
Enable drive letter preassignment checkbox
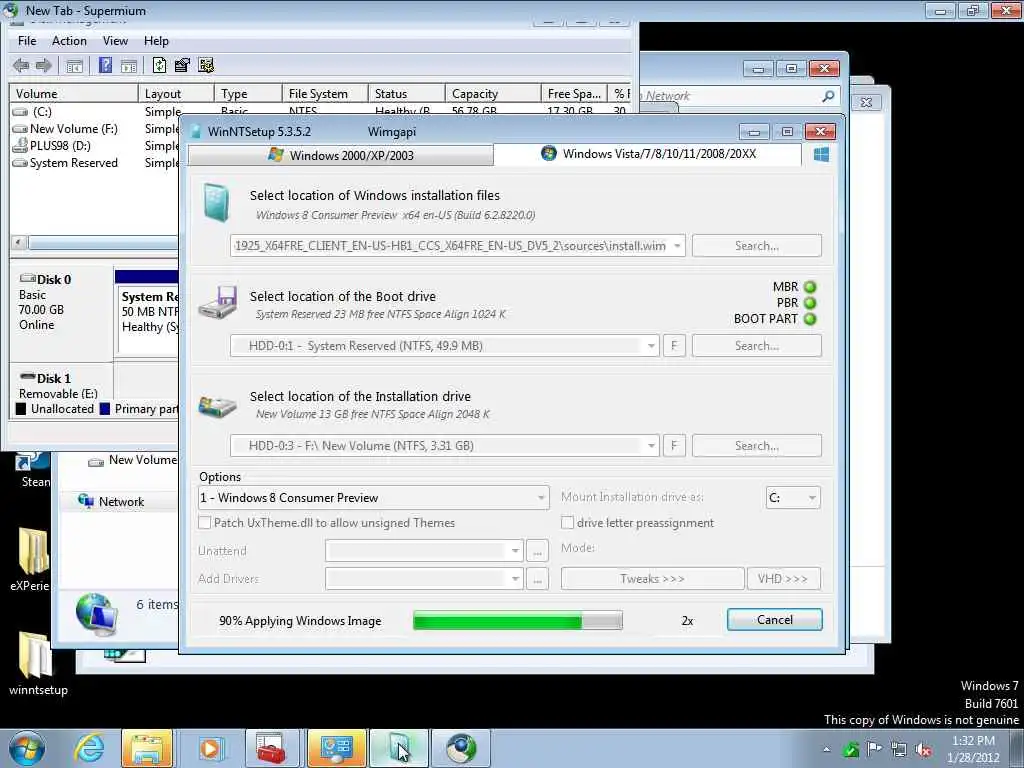pyautogui.click(x=568, y=523)
